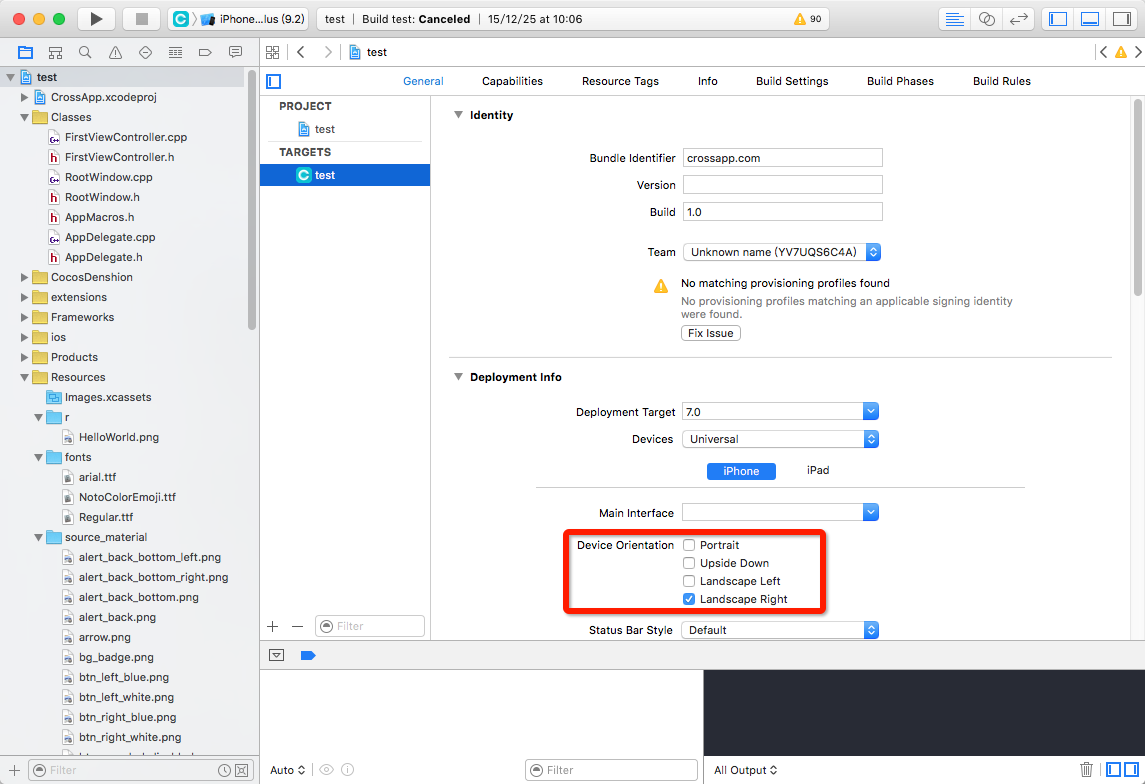Enable the Portrait orientation checkbox
Image resolution: width=1145 pixels, height=784 pixels.
[689, 545]
